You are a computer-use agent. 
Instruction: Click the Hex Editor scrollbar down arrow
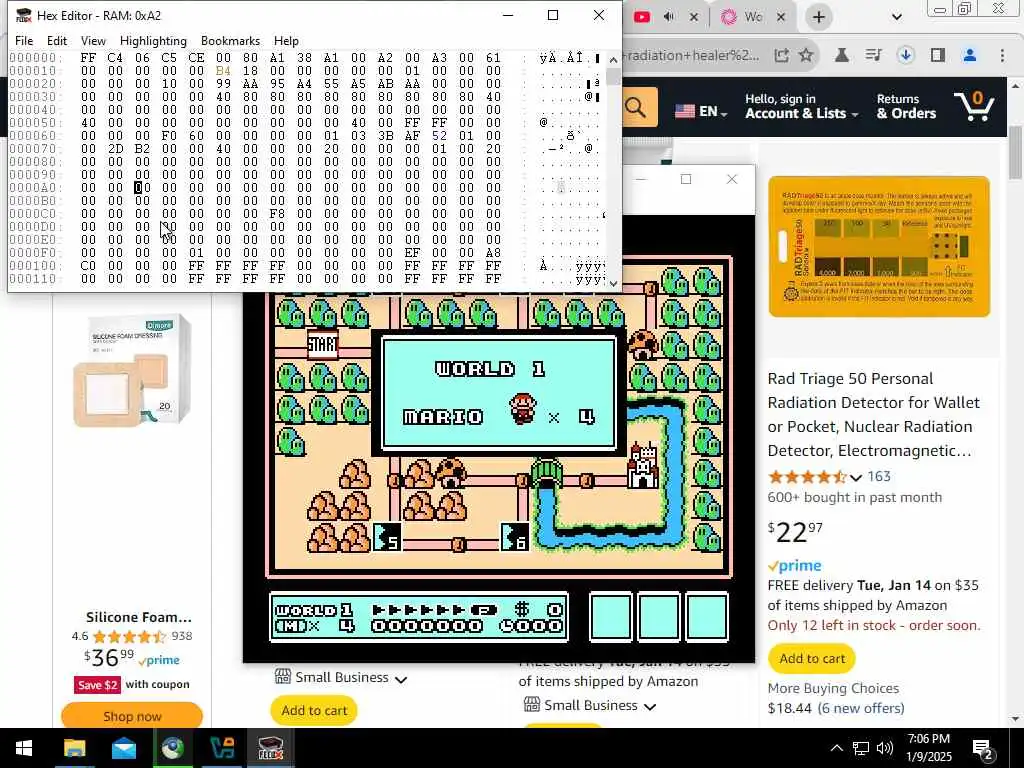click(613, 283)
